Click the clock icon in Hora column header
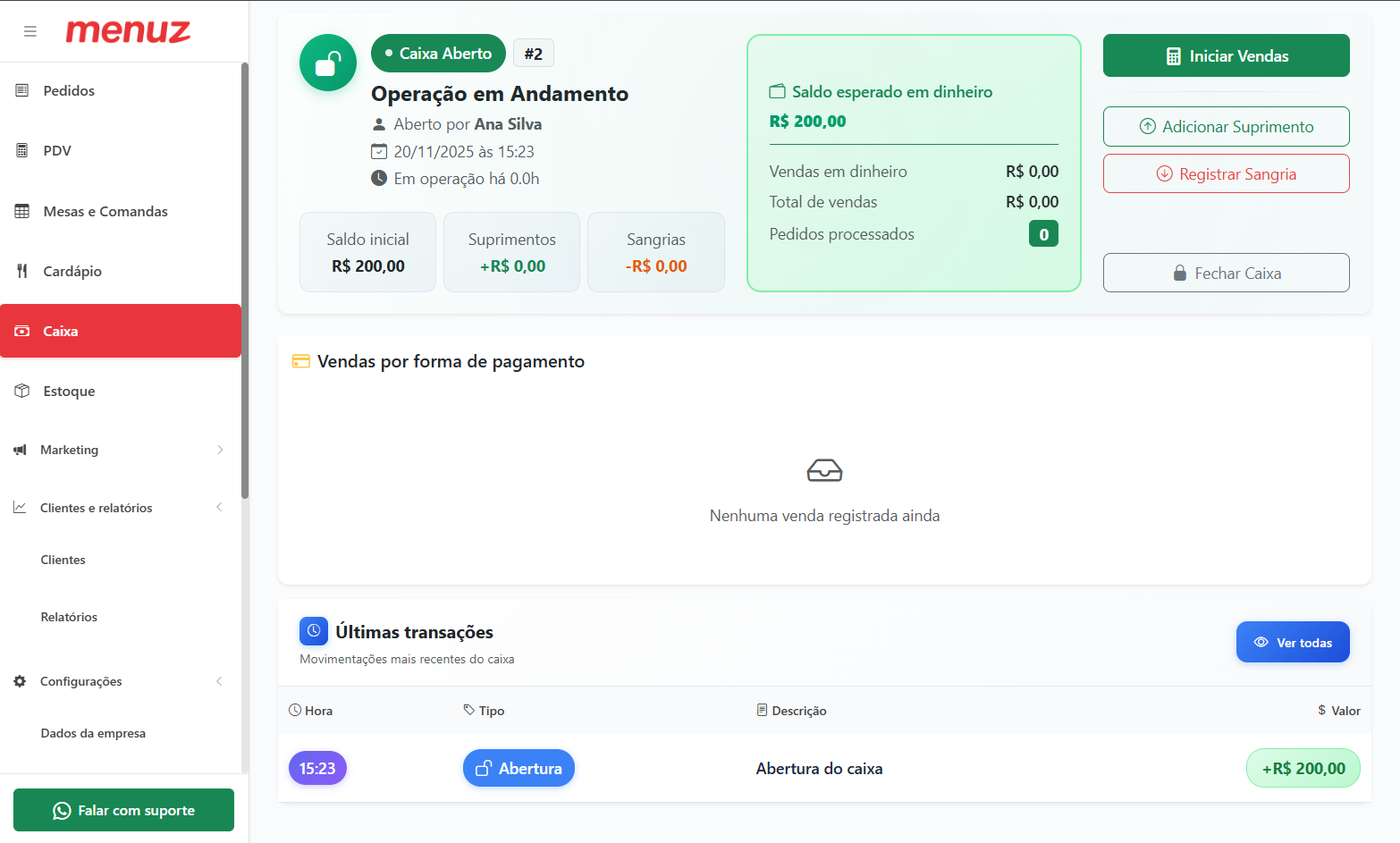Viewport: 1400px width, 843px height. [295, 710]
